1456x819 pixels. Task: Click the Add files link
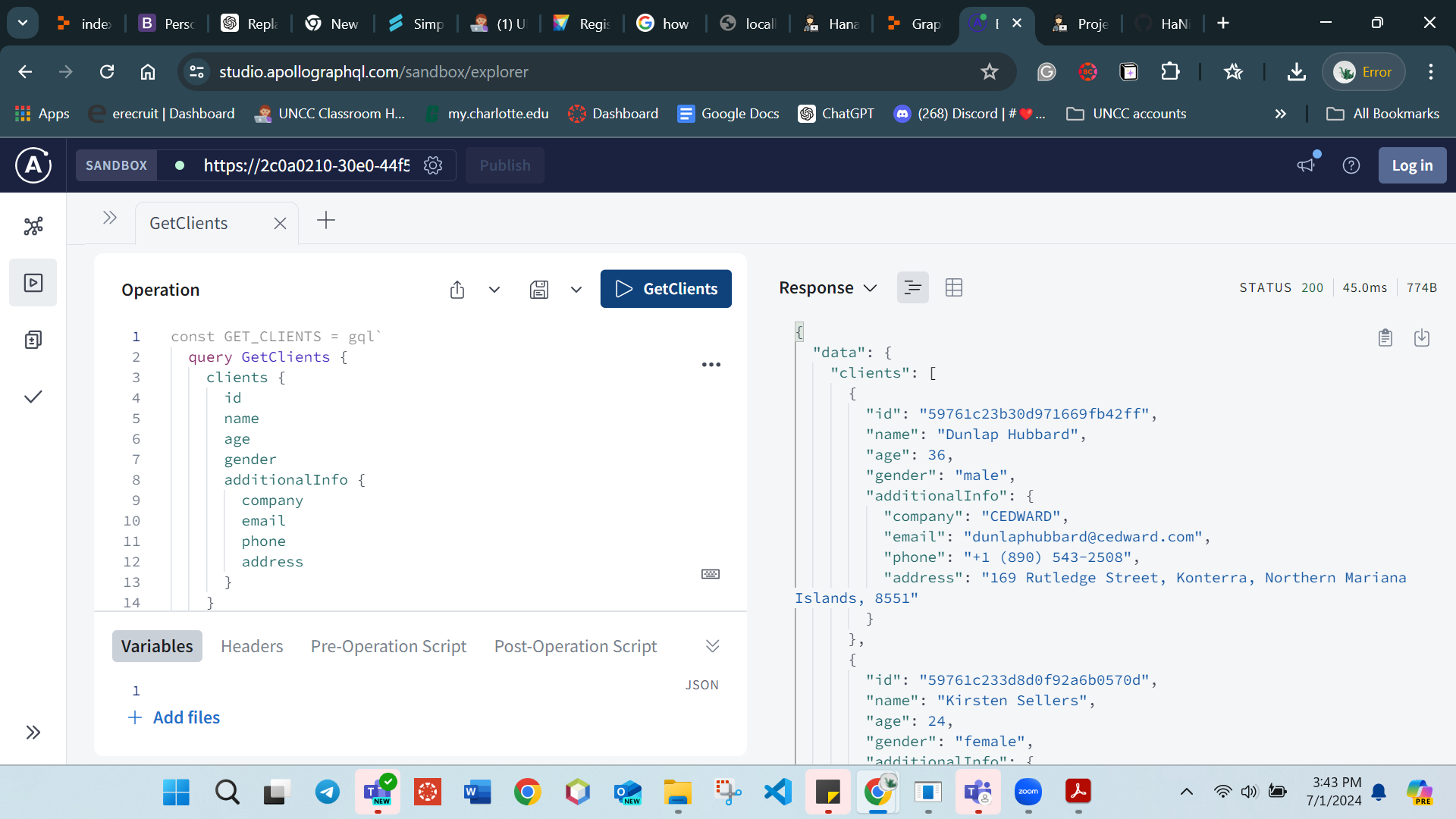click(x=175, y=717)
